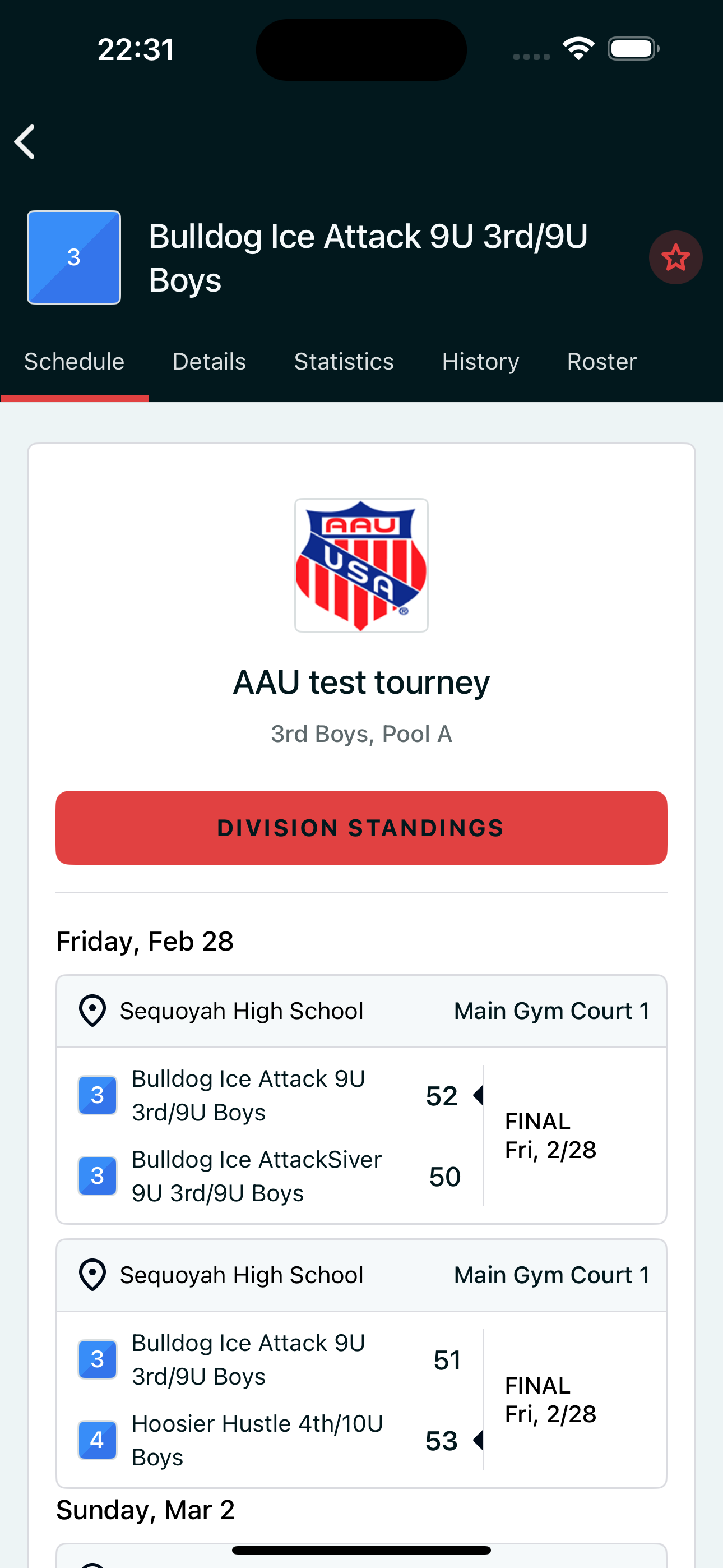Tap Bulldog Ice AttackSiver team badge icon
The width and height of the screenshot is (723, 1568).
[x=98, y=1176]
